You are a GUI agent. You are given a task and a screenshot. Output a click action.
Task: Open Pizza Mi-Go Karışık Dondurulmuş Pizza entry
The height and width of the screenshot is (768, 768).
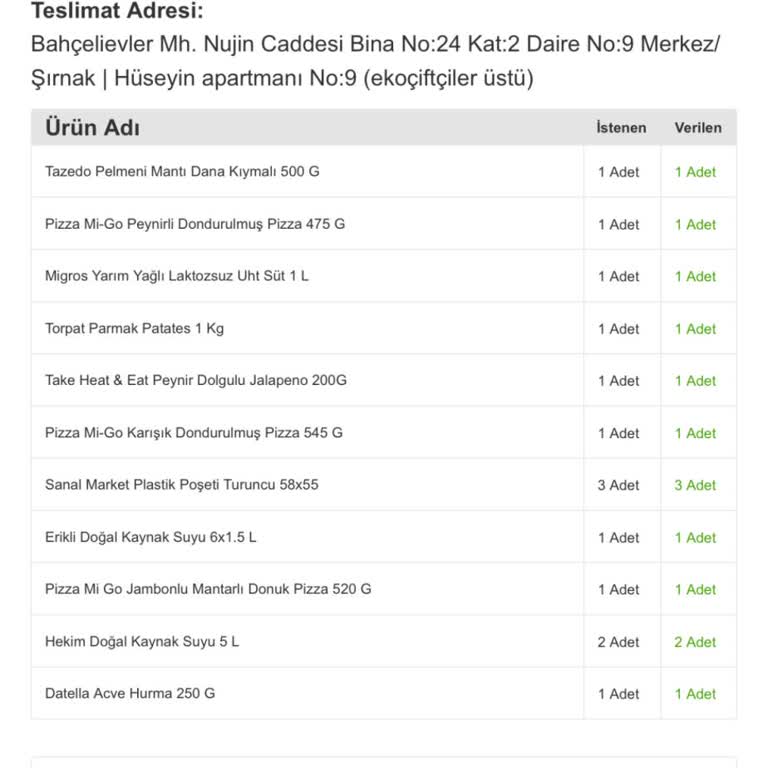coord(194,433)
